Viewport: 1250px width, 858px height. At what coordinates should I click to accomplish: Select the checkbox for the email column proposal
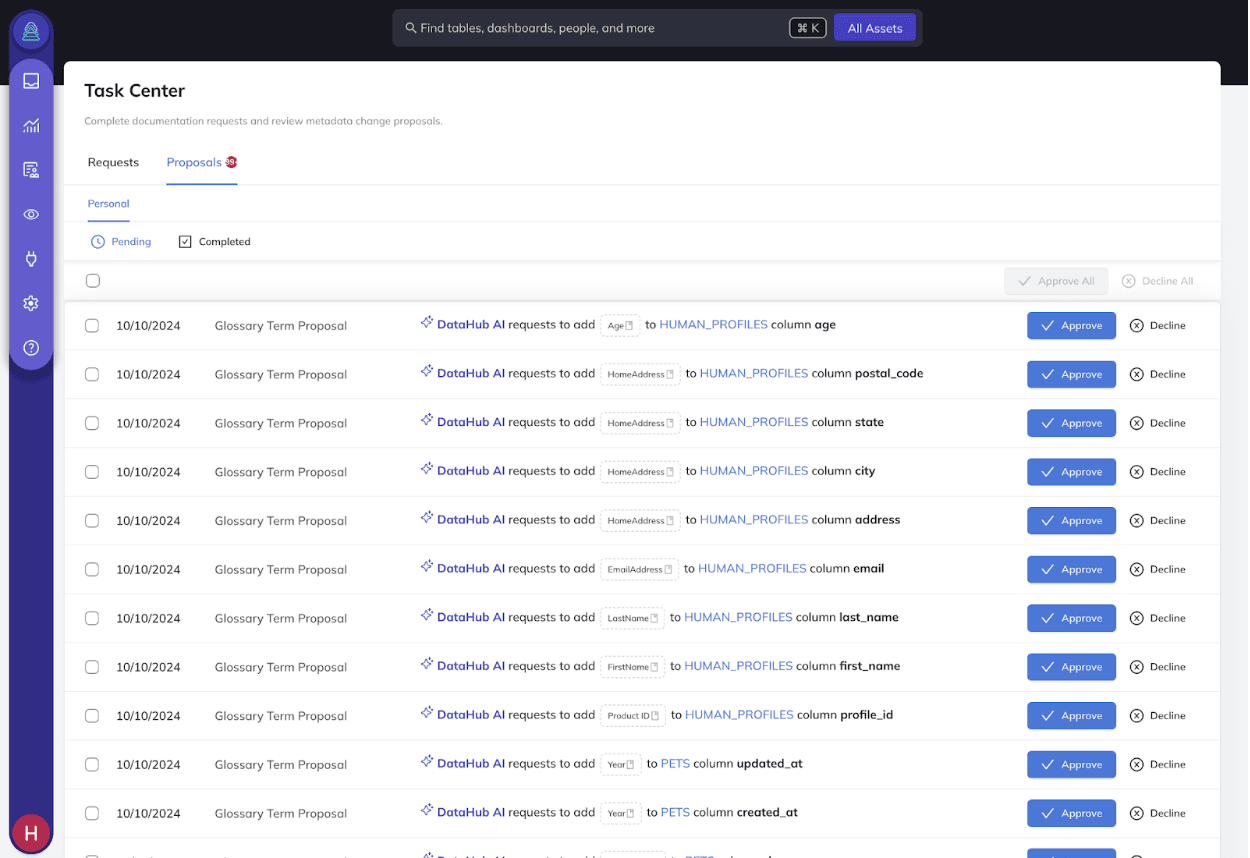tap(92, 570)
